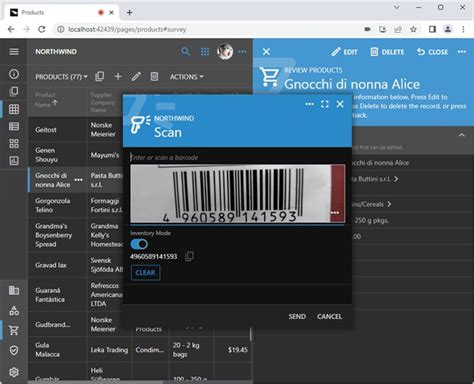Viewport: 474px width, 384px height.
Task: Click Close in the review panel
Action: tap(432, 52)
